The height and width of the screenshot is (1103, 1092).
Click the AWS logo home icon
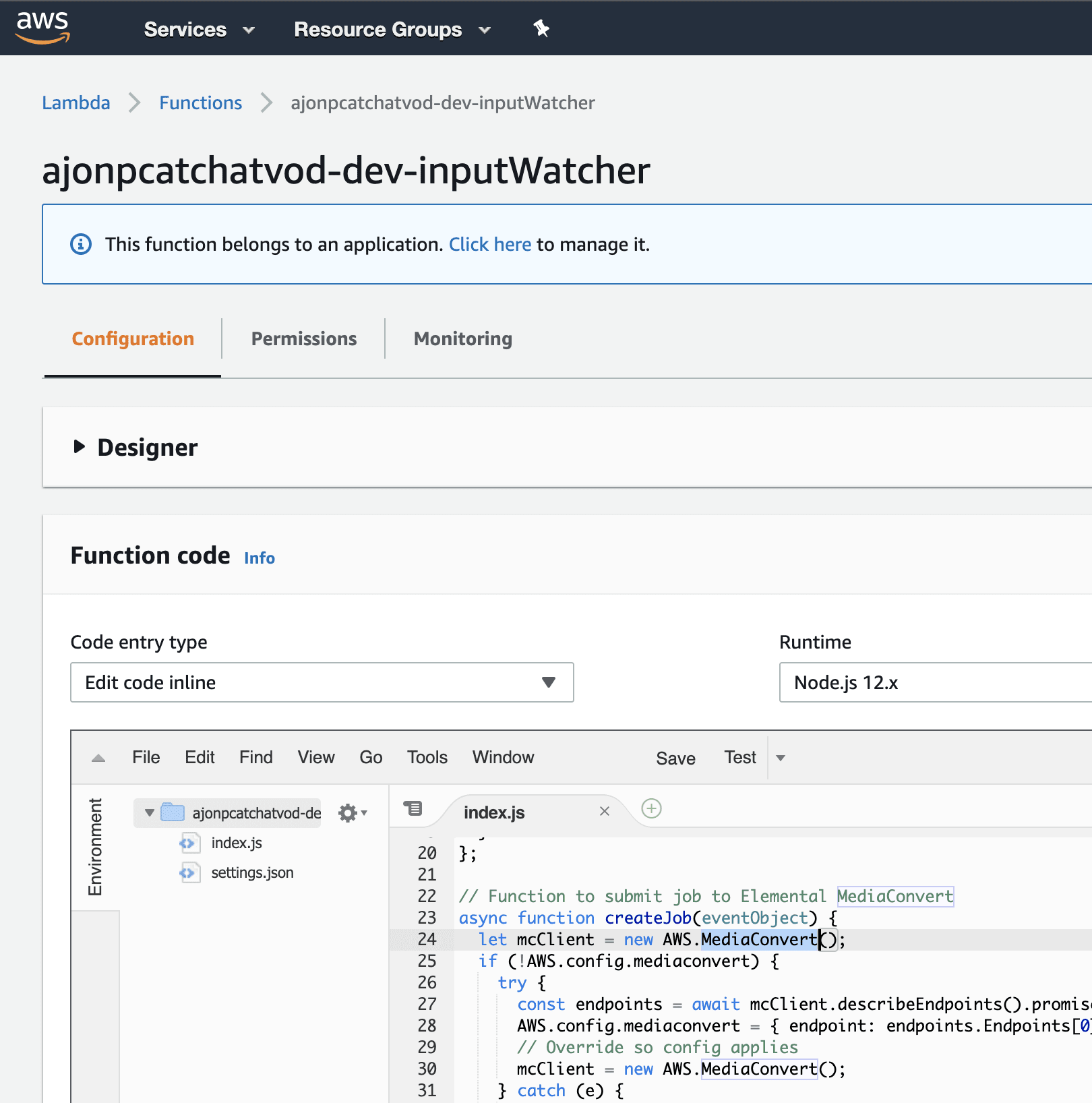[42, 28]
